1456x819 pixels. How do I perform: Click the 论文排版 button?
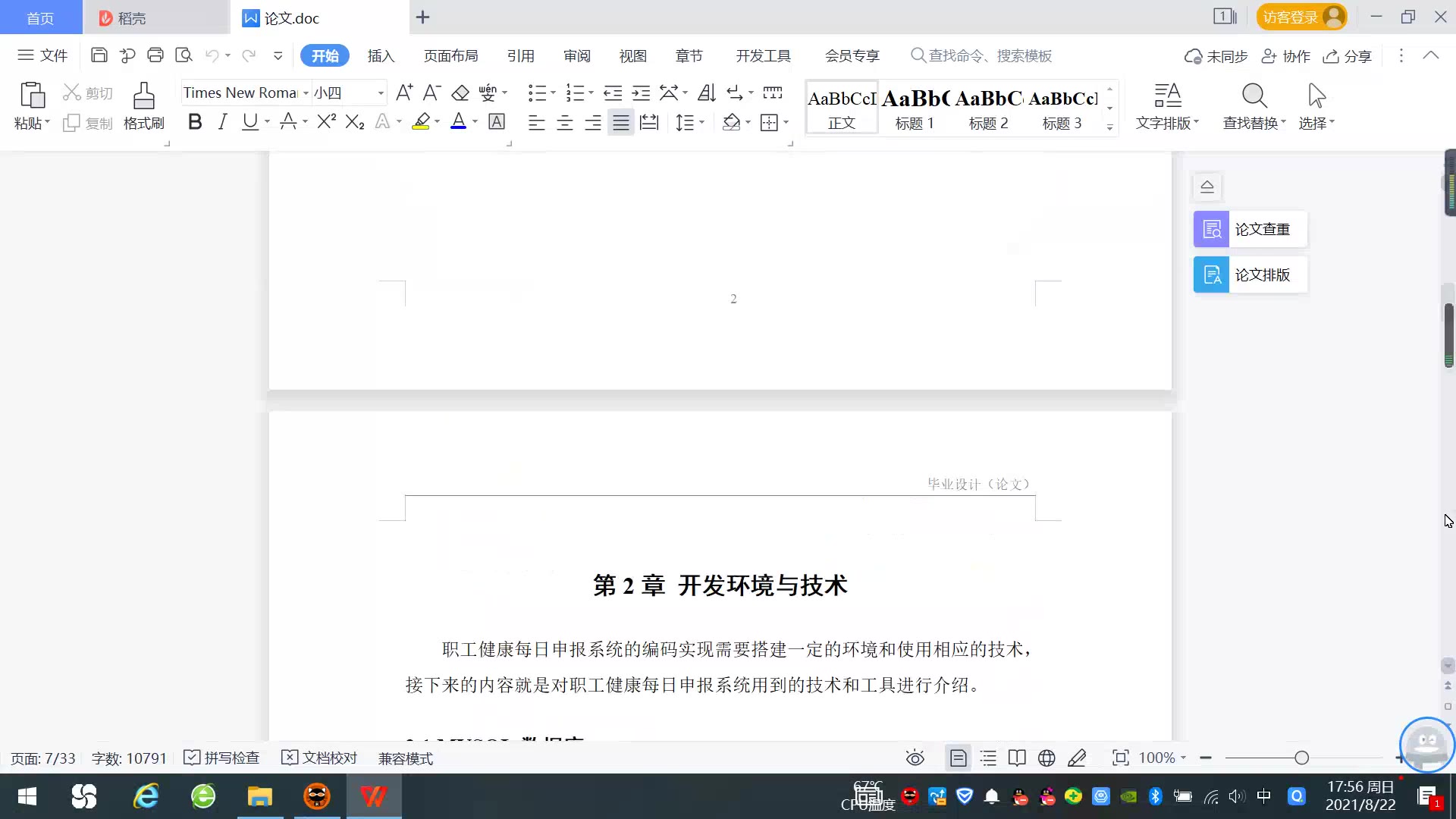point(1250,275)
